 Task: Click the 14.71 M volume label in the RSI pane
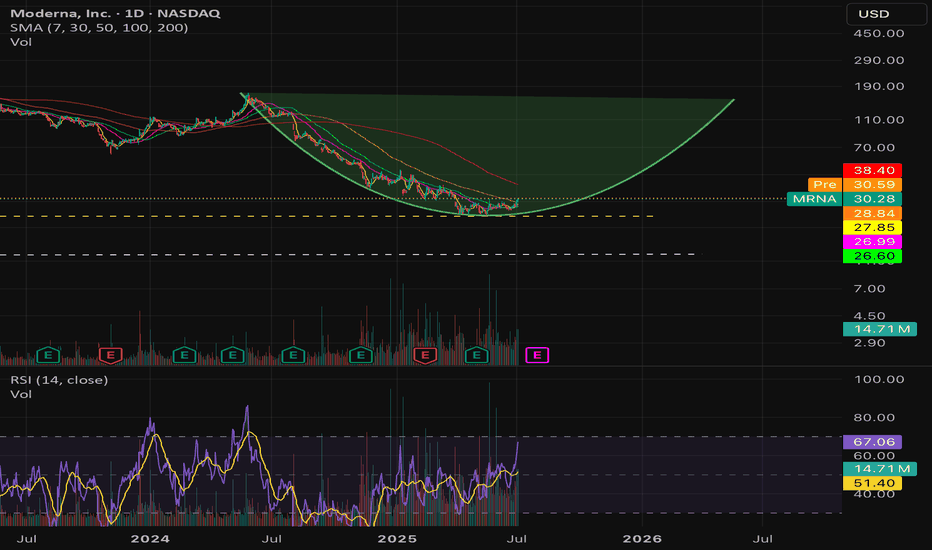(880, 469)
